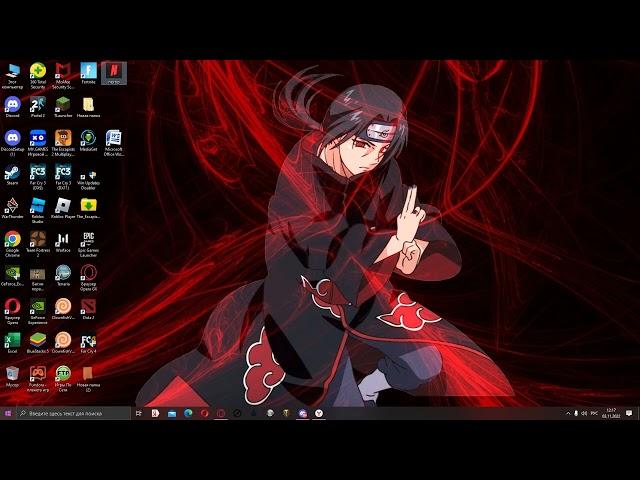The width and height of the screenshot is (640, 480).
Task: Open the MediaGet shortcut
Action: [x=88, y=141]
